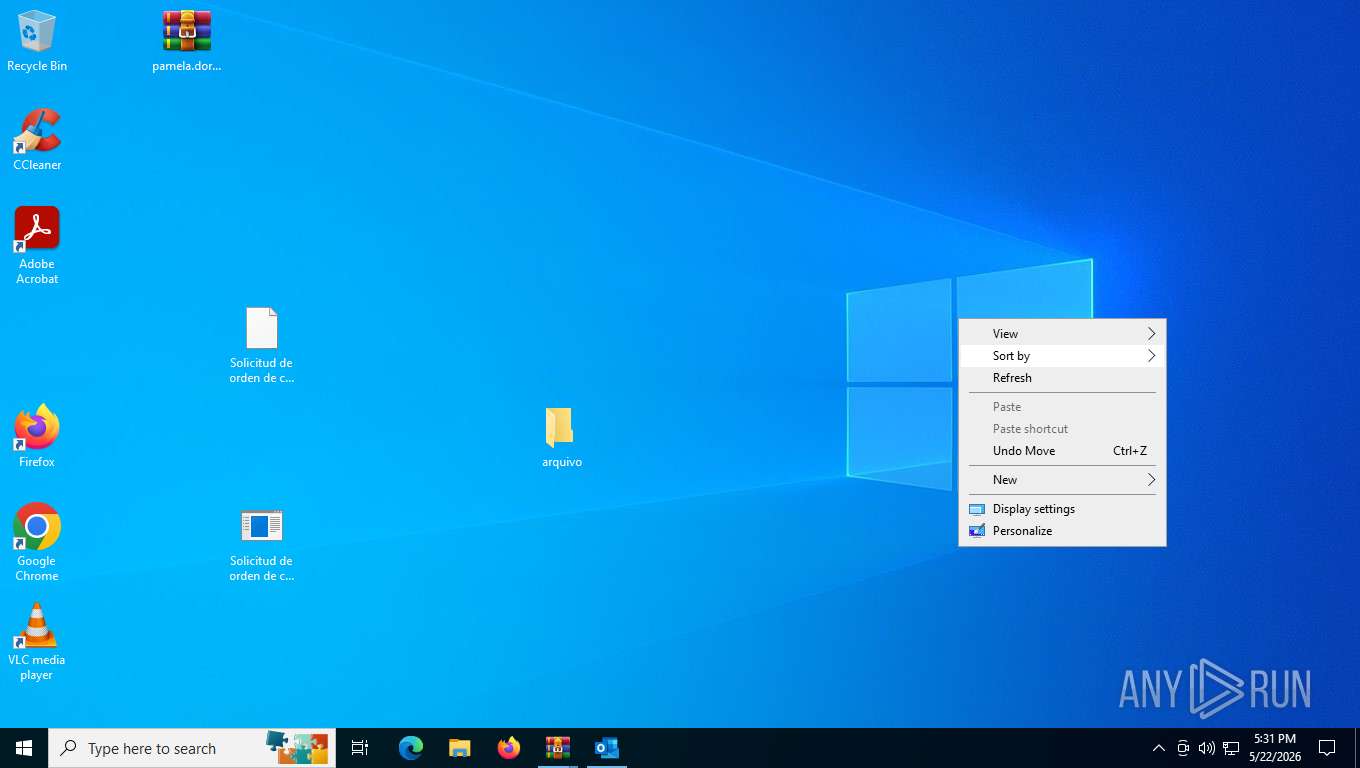Open Personalize from the context menu
Screen dimensions: 1360x768
tap(1062, 531)
